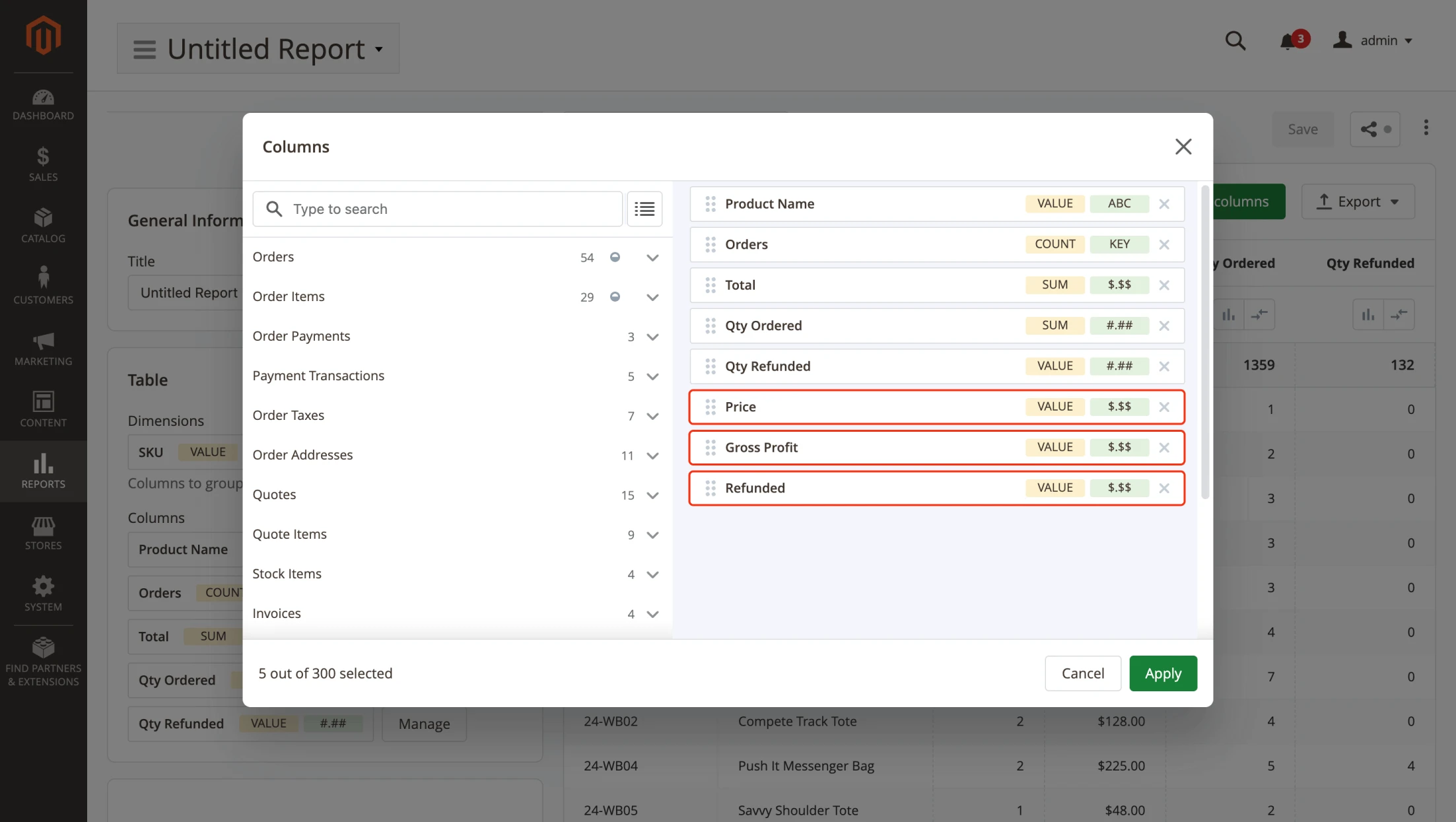Toggle the list view icon
This screenshot has width=1456, height=822.
tap(645, 208)
